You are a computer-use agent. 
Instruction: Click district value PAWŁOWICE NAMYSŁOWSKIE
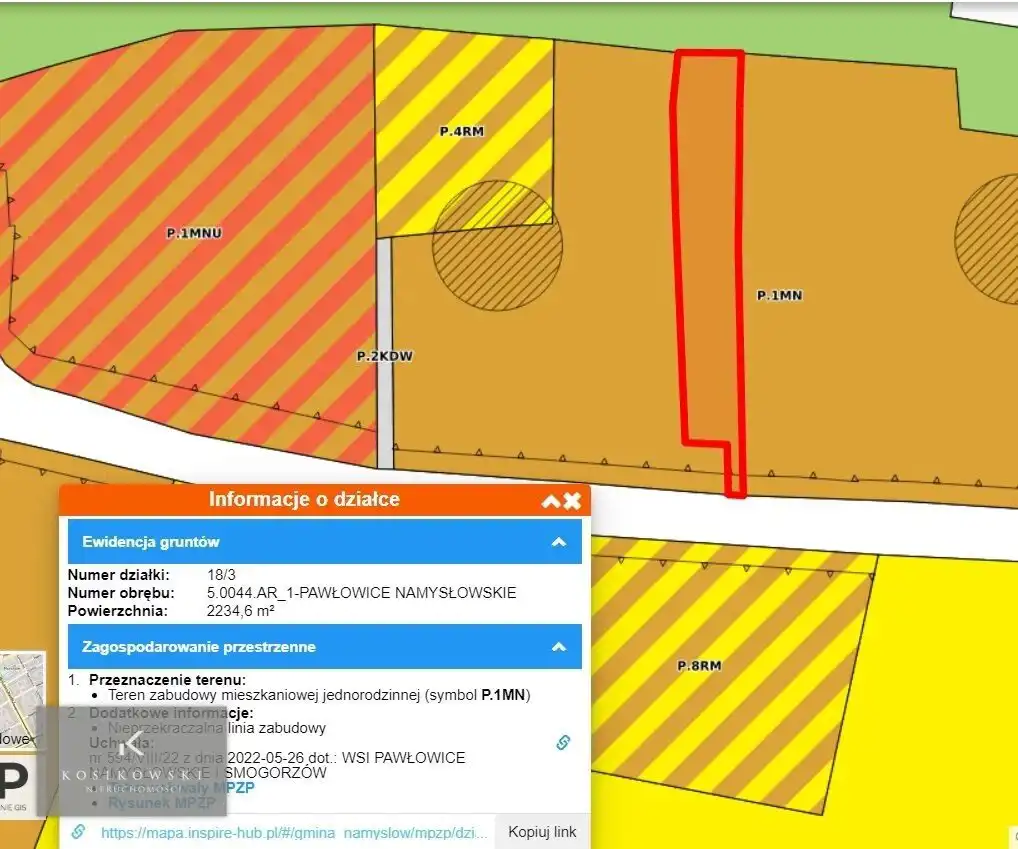pos(361,593)
